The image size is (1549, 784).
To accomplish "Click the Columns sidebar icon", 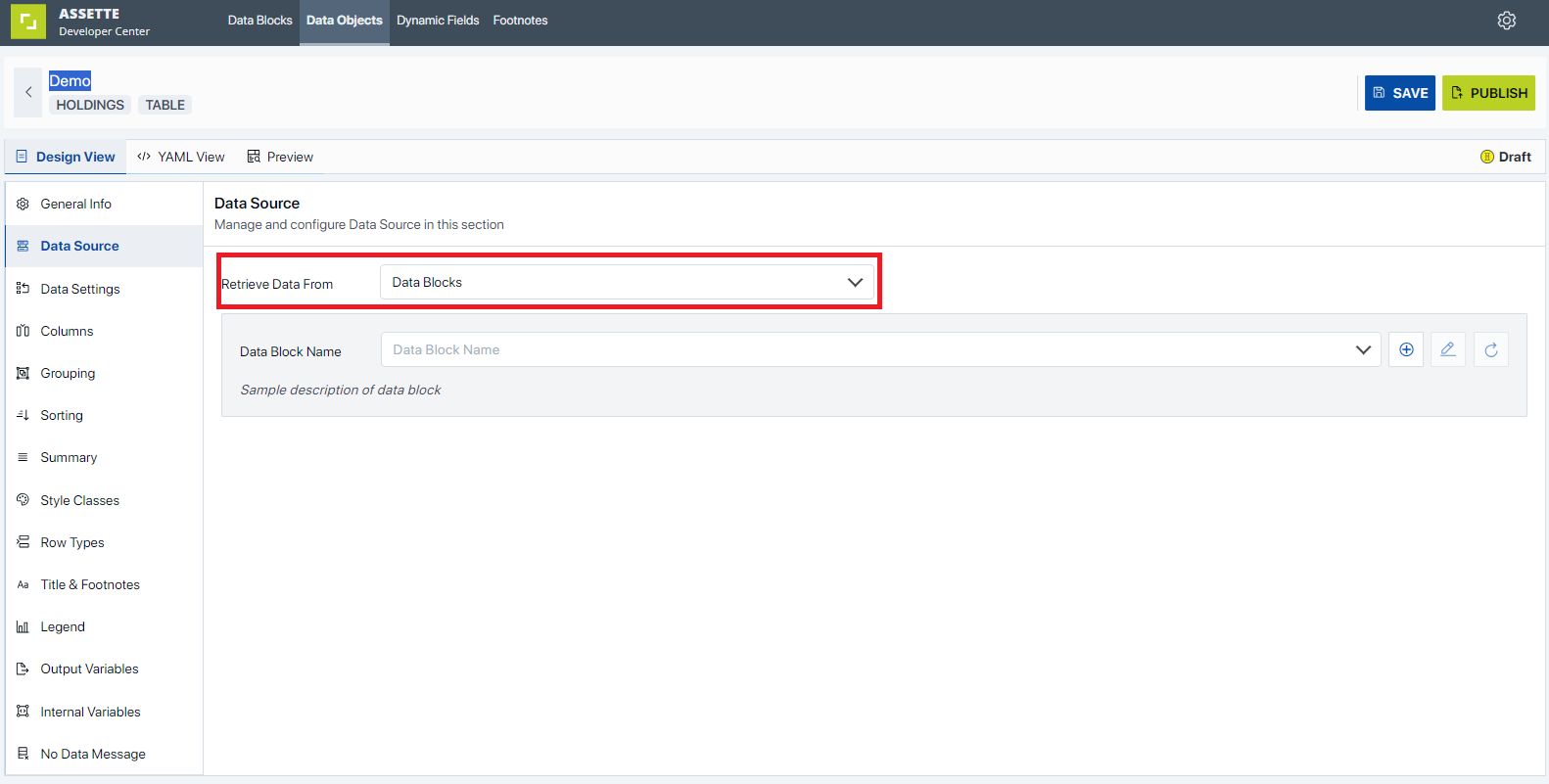I will [23, 331].
